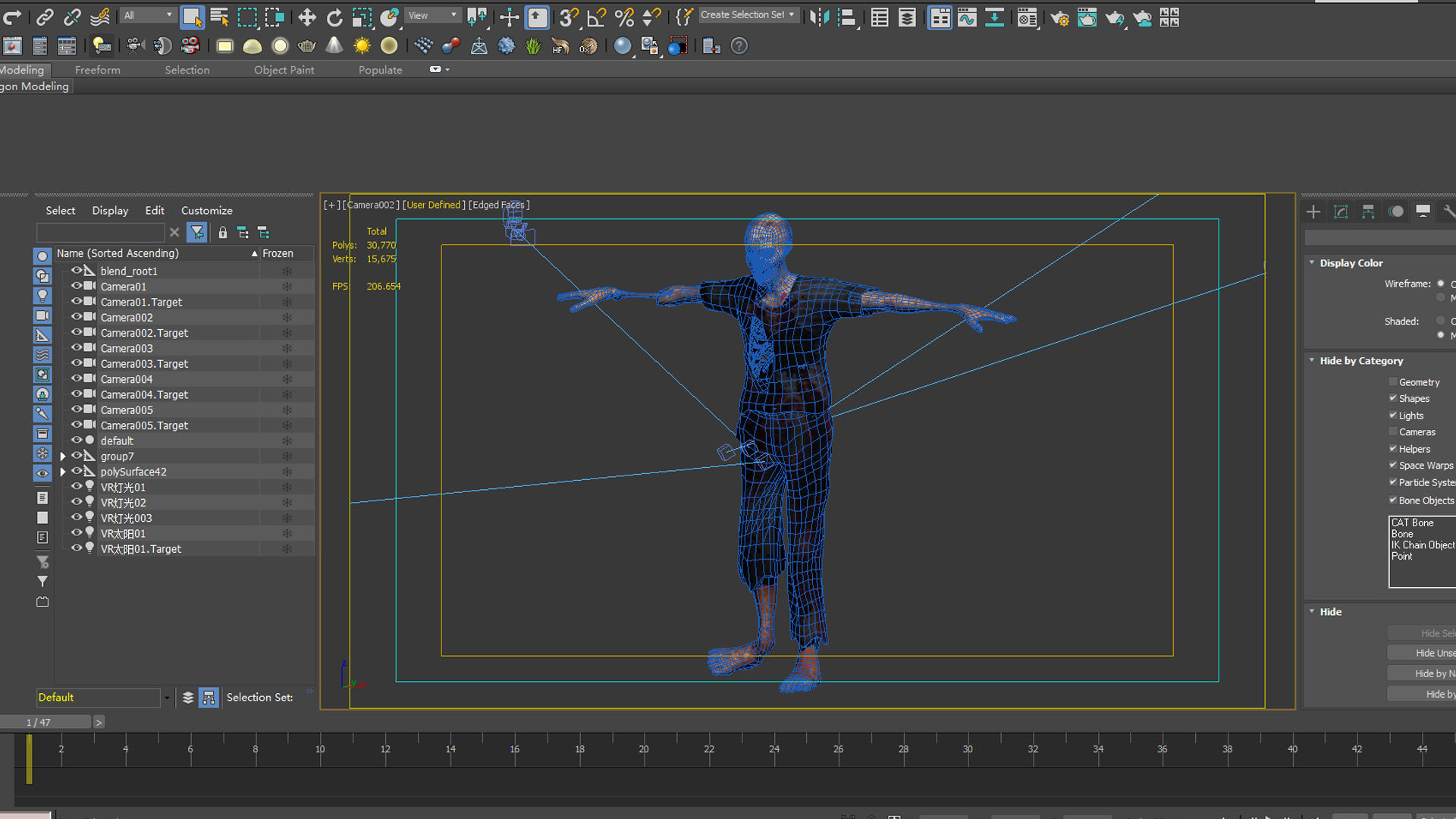The image size is (1456, 819).
Task: Open the View reference coordinate dropdown
Action: coord(433,15)
